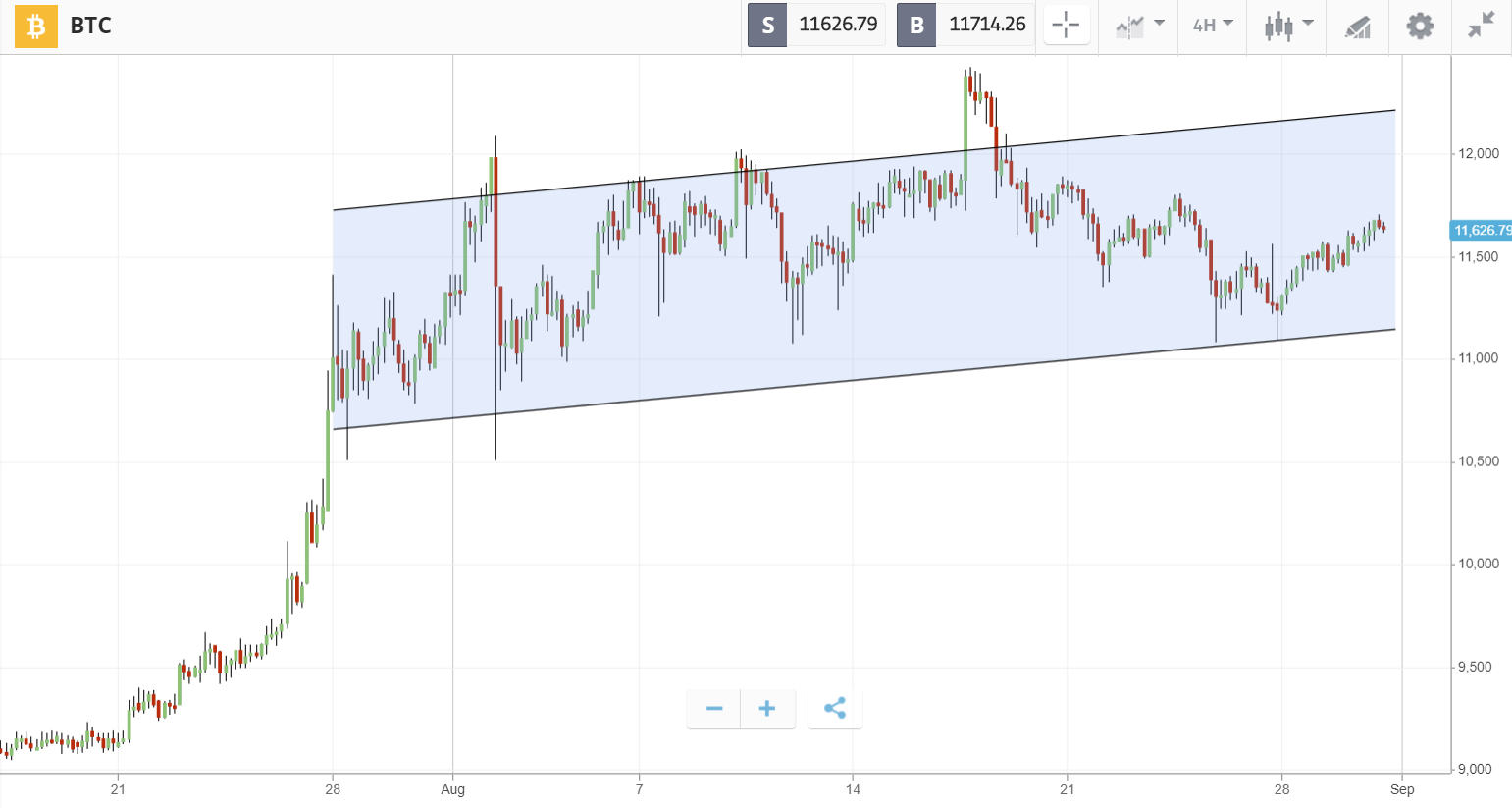Image resolution: width=1512 pixels, height=808 pixels.
Task: Click the 12,000 price axis label
Action: click(x=1478, y=153)
